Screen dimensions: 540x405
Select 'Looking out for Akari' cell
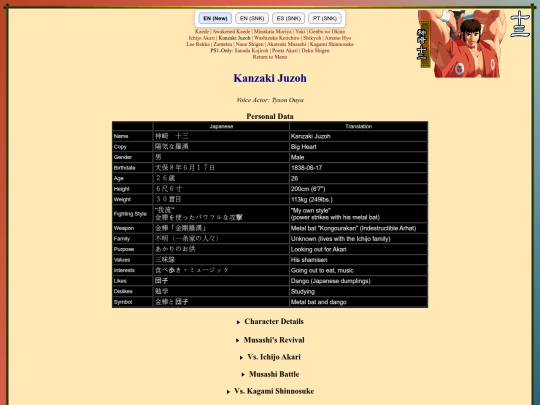[x=358, y=249]
